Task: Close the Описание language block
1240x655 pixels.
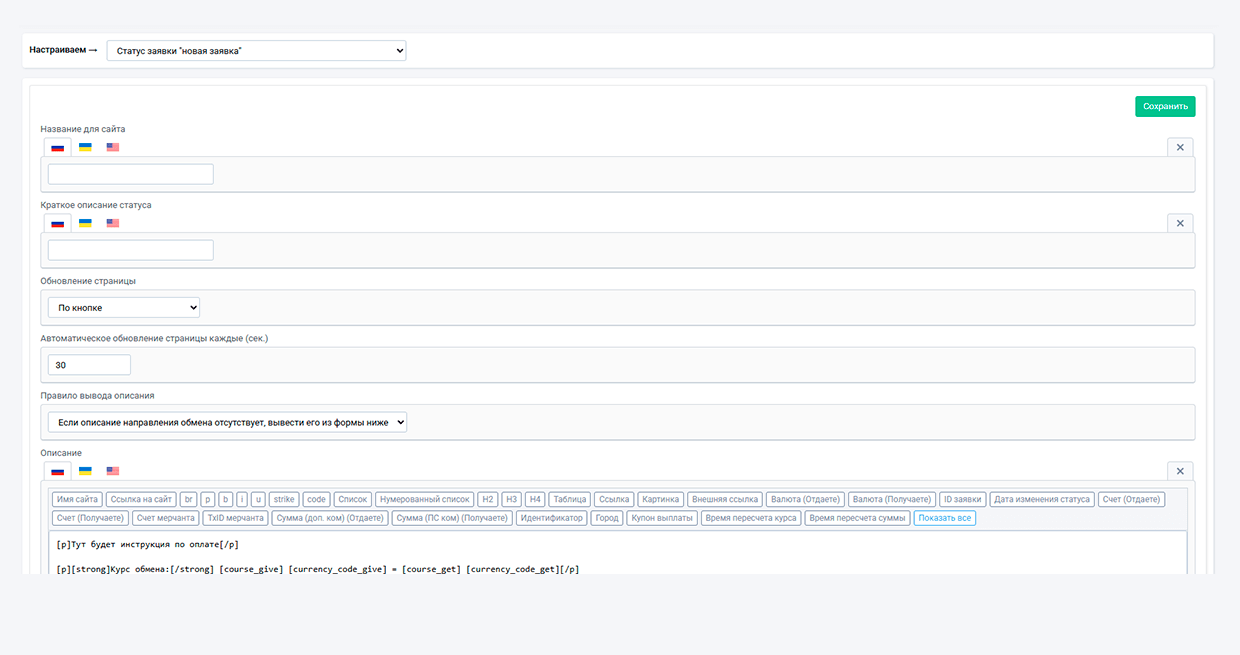Action: pos(1180,471)
